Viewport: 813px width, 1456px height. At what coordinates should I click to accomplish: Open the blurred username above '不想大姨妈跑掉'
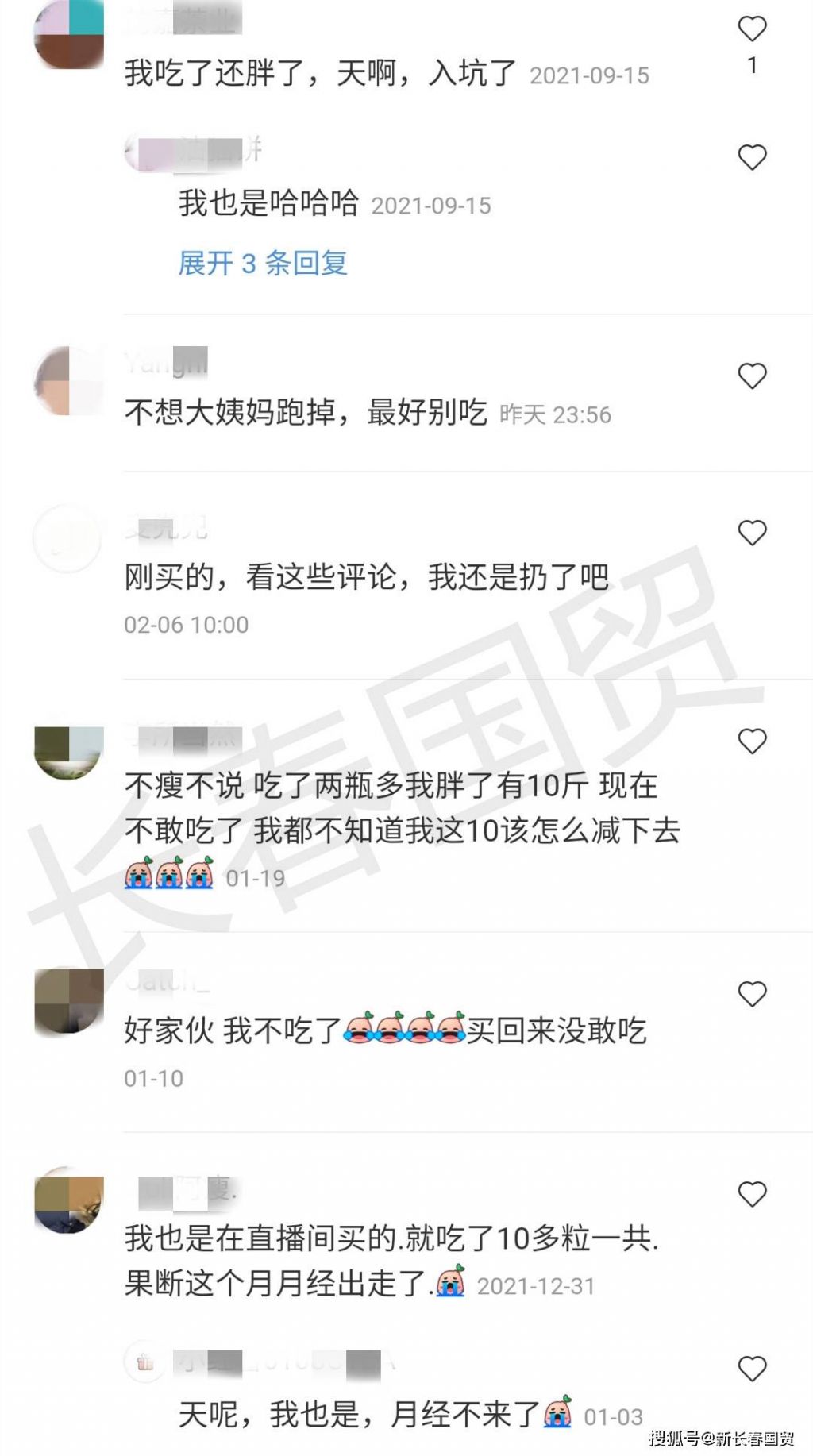(166, 362)
